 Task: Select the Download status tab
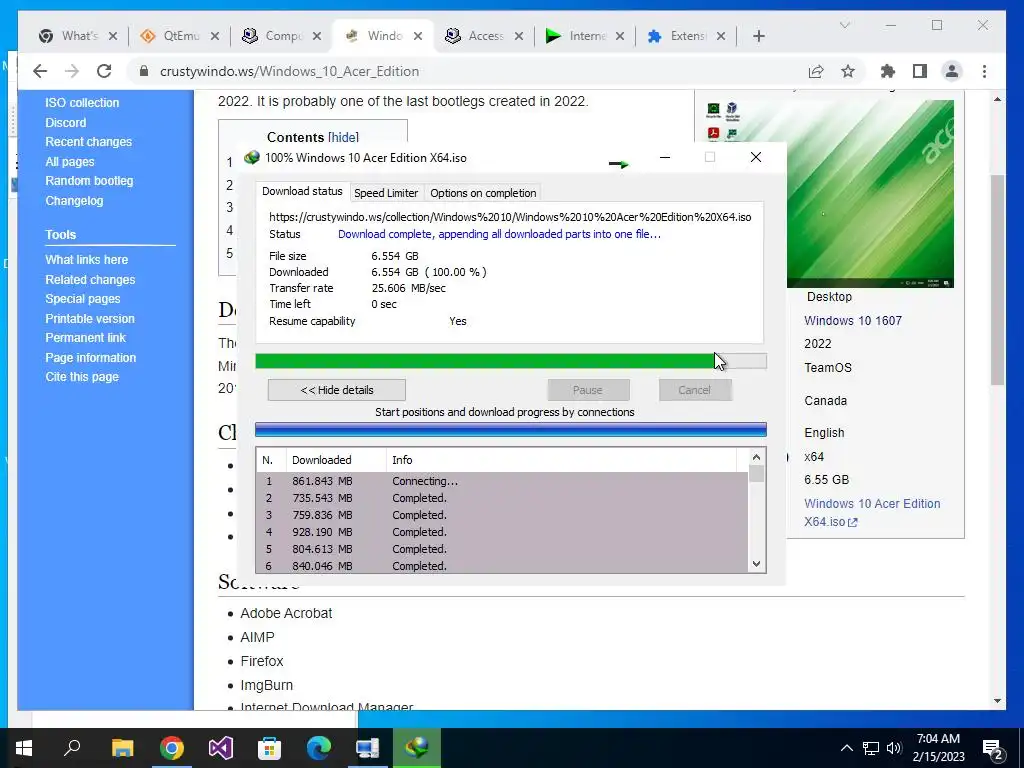[x=302, y=191]
